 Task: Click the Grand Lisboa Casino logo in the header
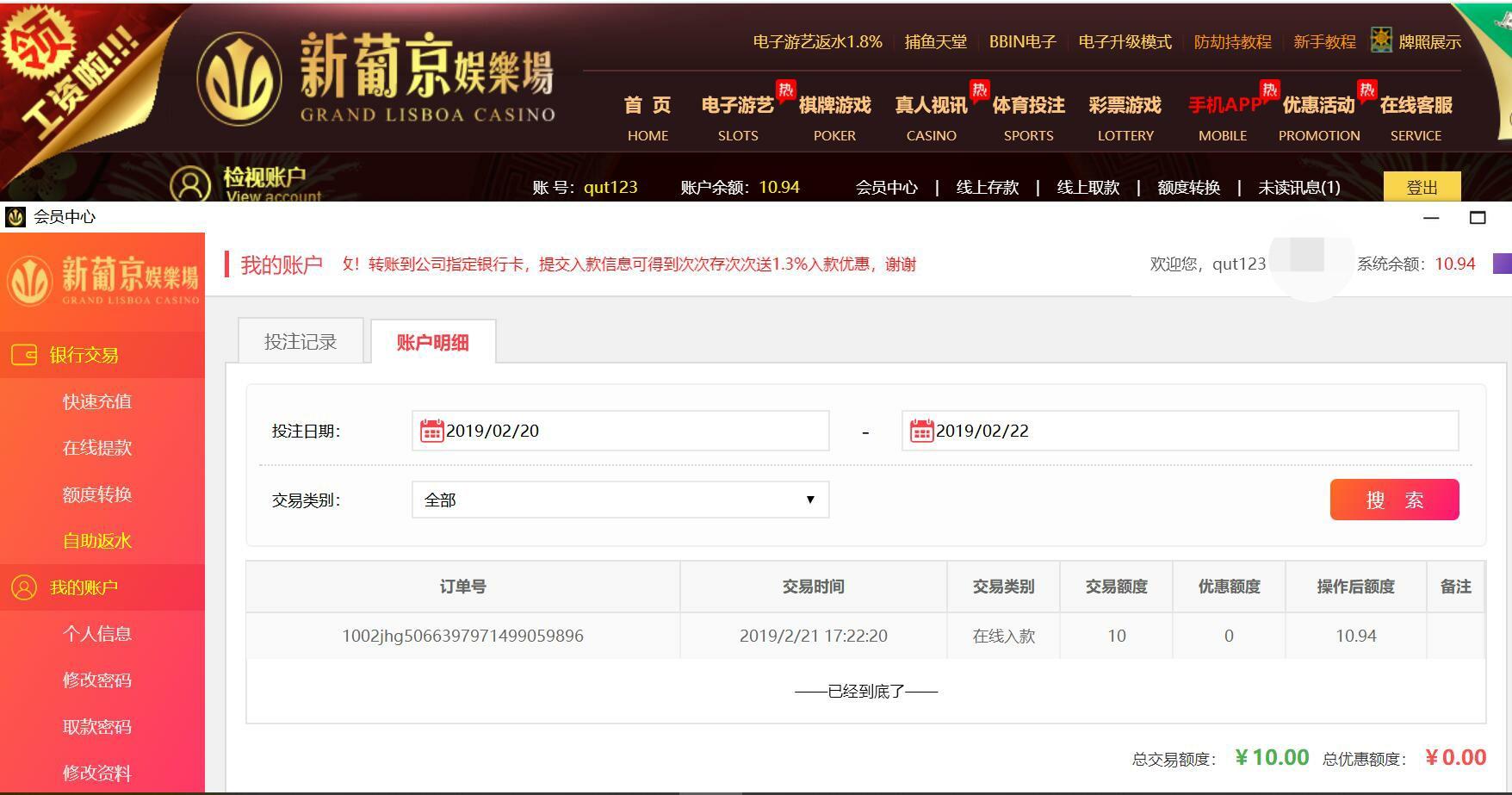click(376, 78)
